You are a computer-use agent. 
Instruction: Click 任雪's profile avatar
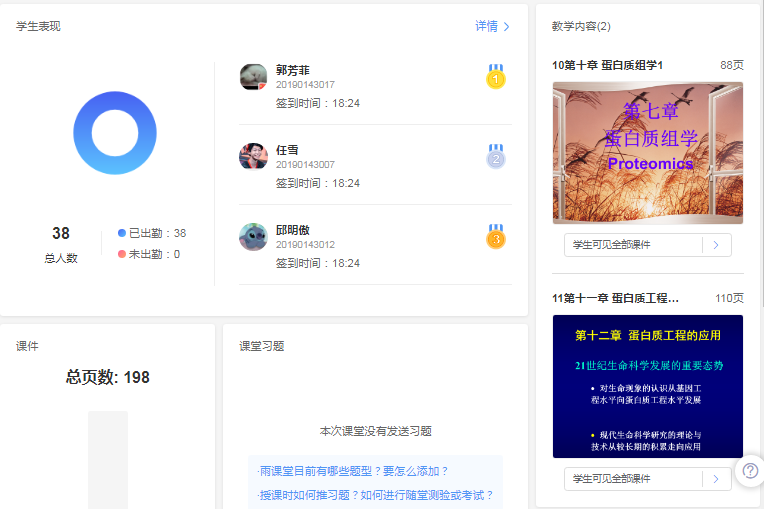(253, 156)
